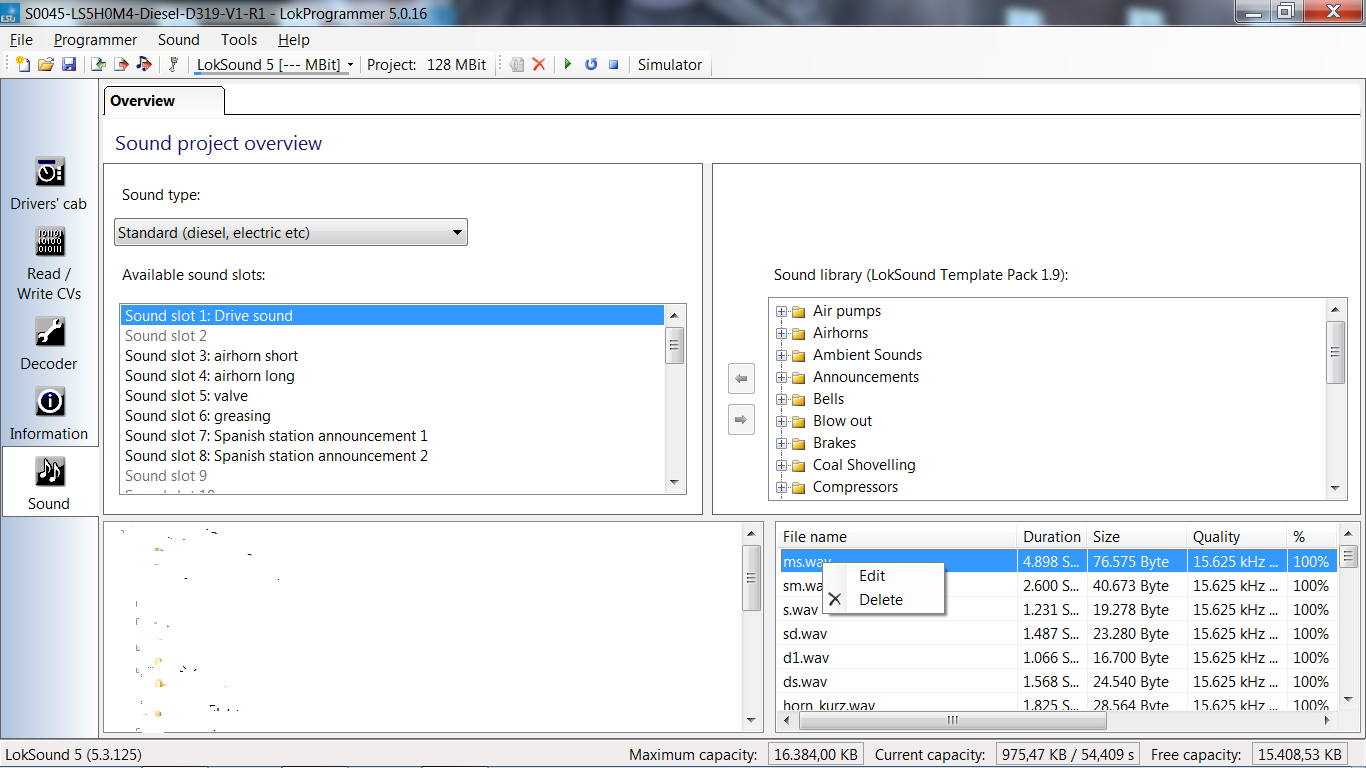Viewport: 1366px width, 768px height.
Task: Open the Drivers' cab sidebar panel
Action: [x=49, y=183]
